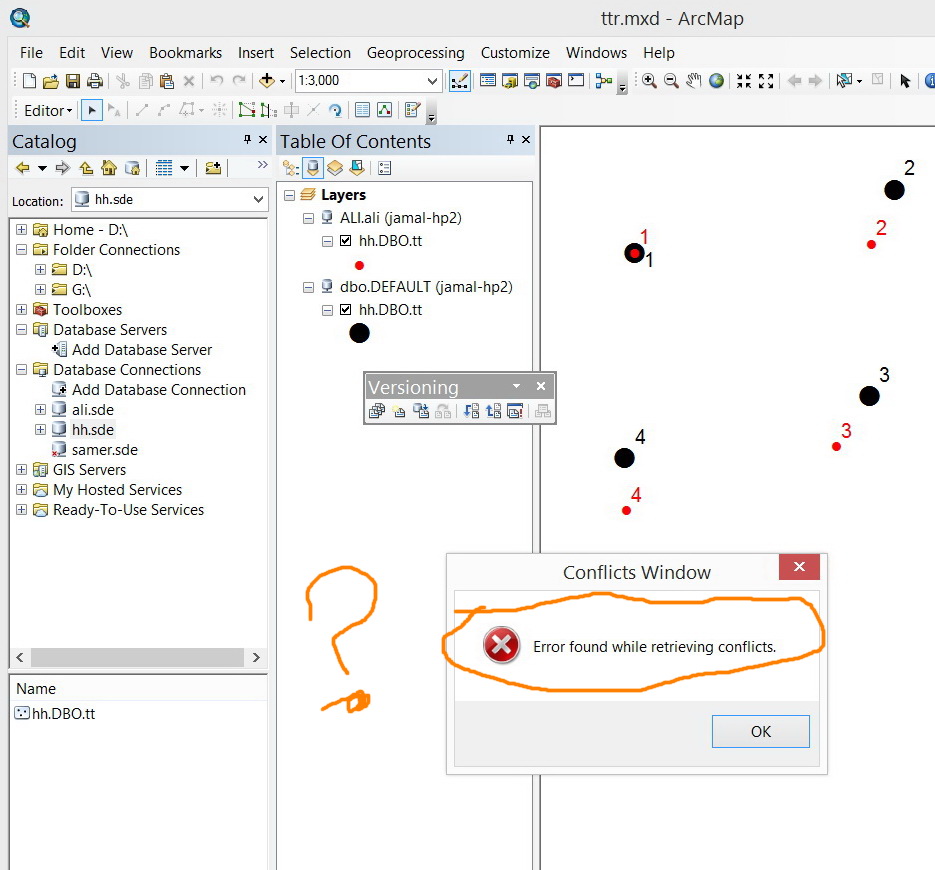Open the Catalog window icon
935x870 pixels.
tap(510, 81)
